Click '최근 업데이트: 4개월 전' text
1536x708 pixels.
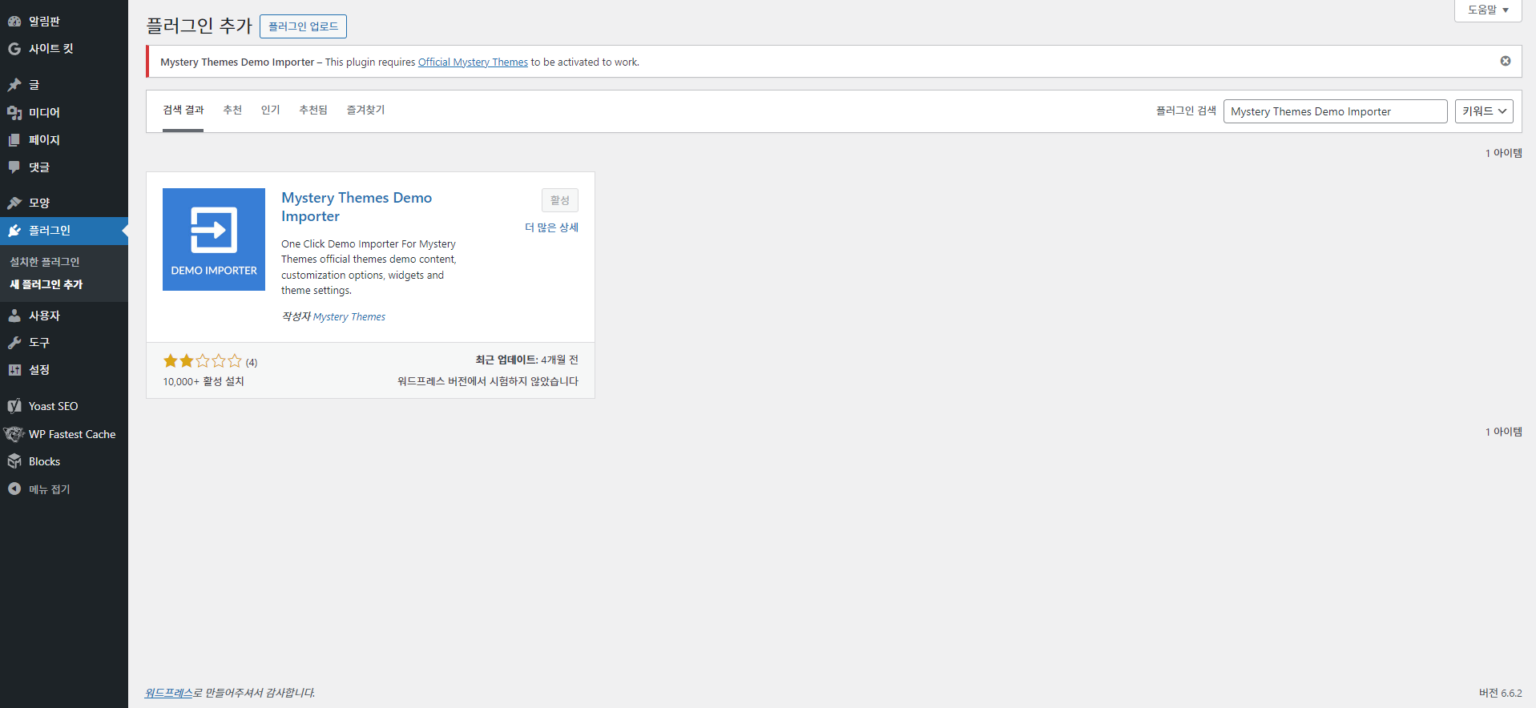click(x=527, y=360)
